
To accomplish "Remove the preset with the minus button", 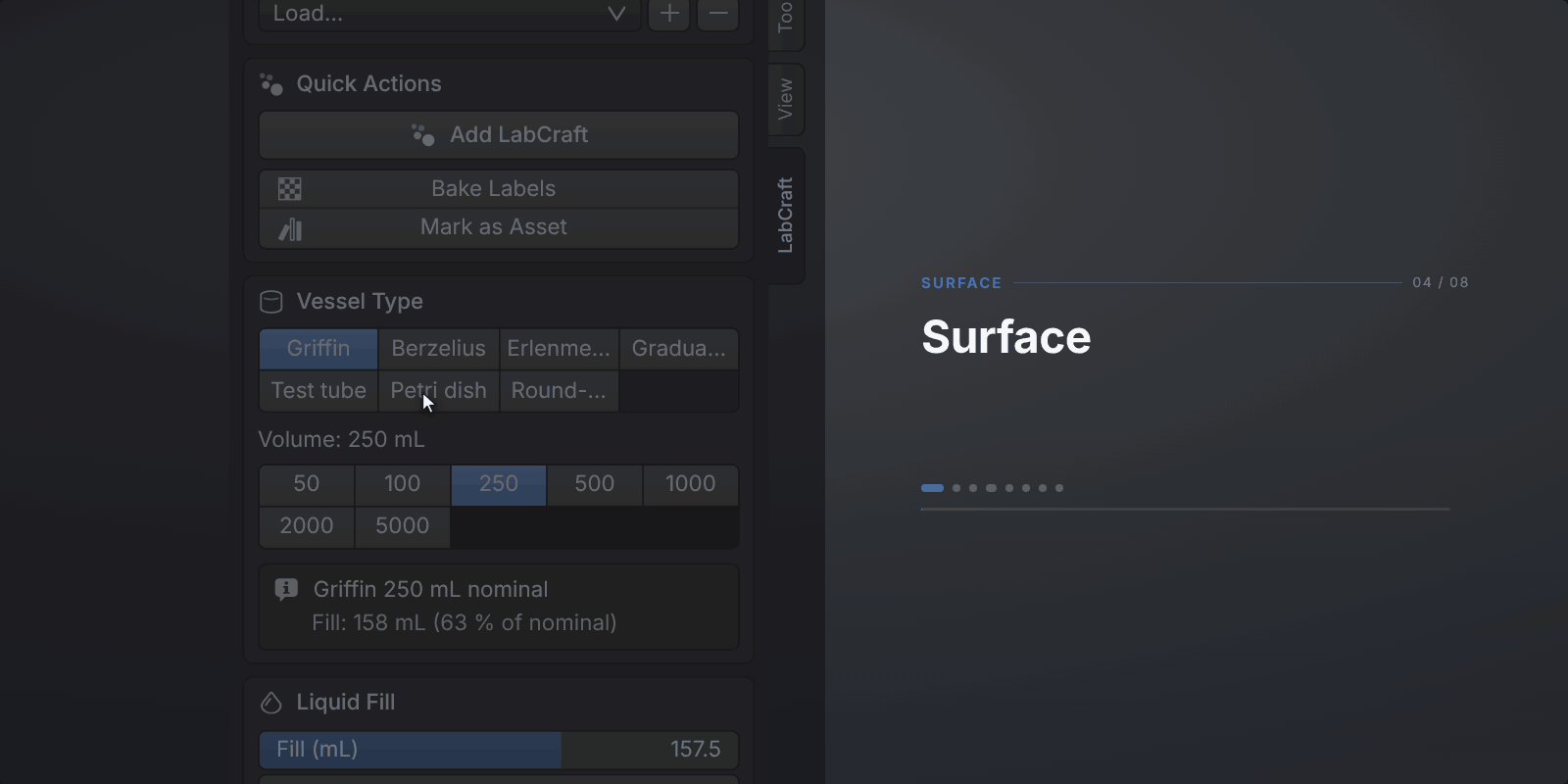I will pos(718,14).
